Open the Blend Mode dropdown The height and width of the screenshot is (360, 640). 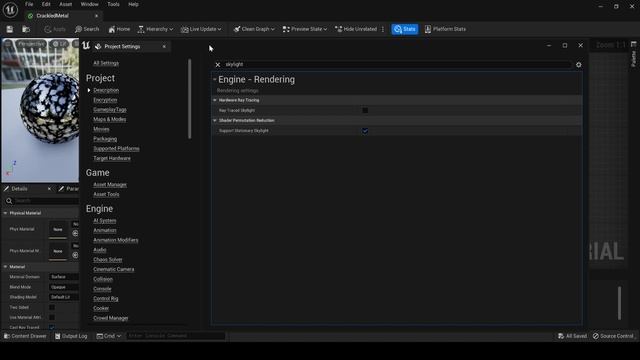pos(64,287)
